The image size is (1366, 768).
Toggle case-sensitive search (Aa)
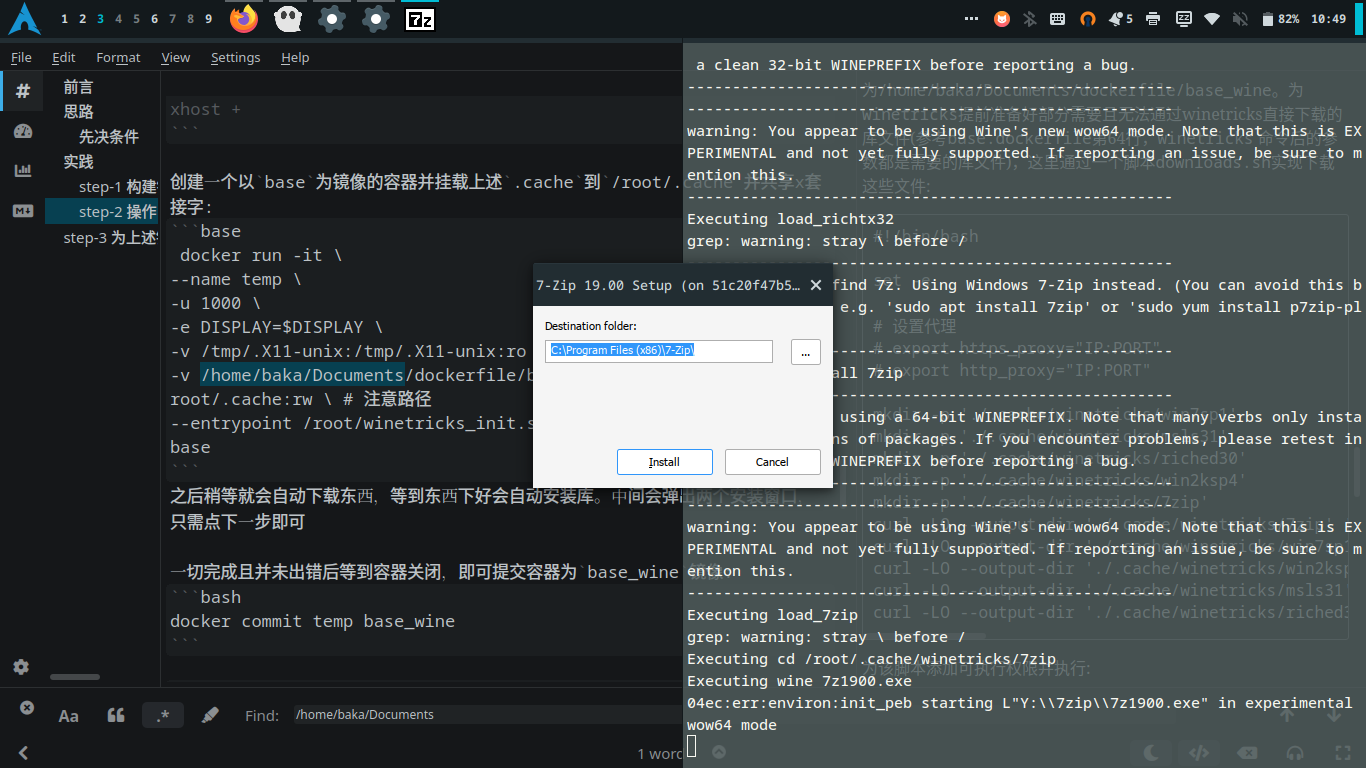coord(69,715)
